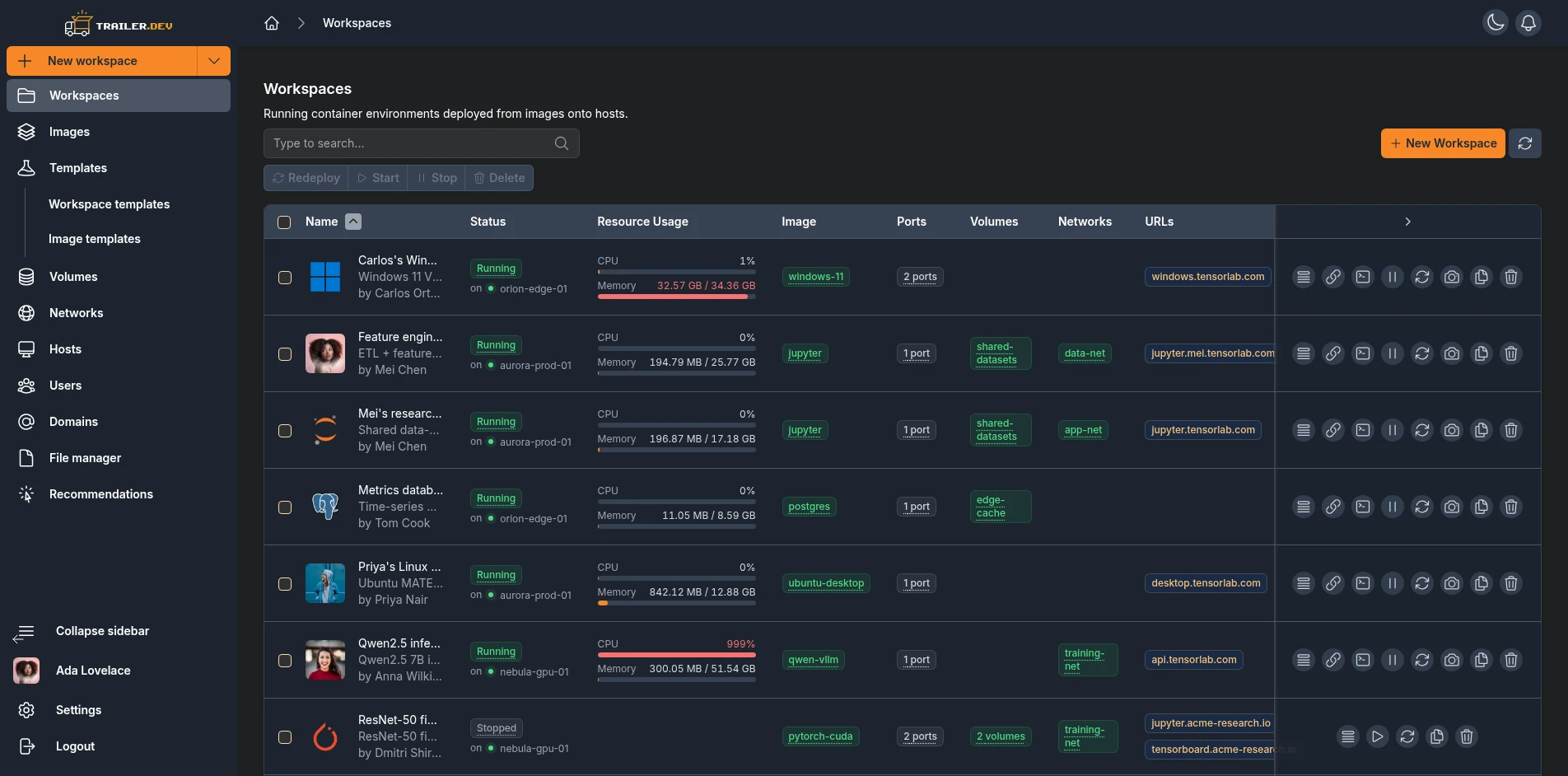Viewport: 1568px width, 776px height.
Task: Open logs for Carlos's Win... workspace
Action: 1303,277
